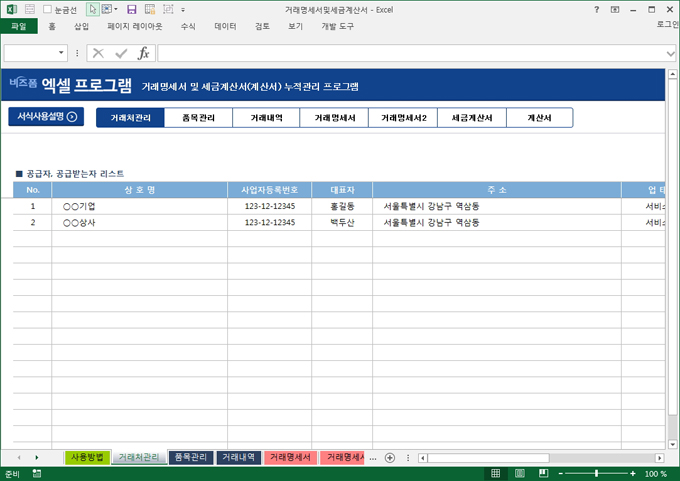Save the workbook with the purple disk icon

click(x=132, y=9)
